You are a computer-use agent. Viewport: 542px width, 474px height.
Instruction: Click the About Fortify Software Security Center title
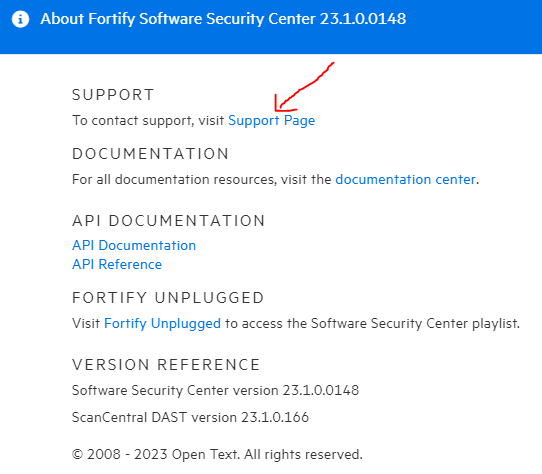[223, 19]
